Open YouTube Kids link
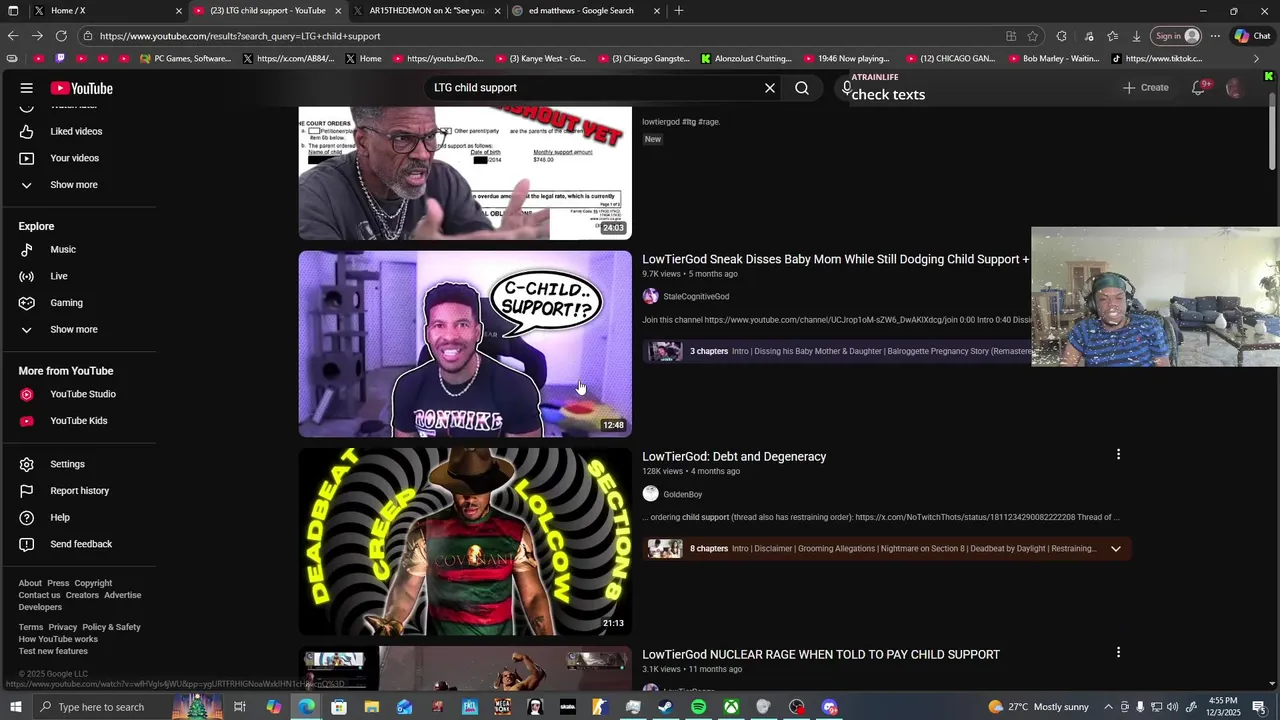 [79, 421]
